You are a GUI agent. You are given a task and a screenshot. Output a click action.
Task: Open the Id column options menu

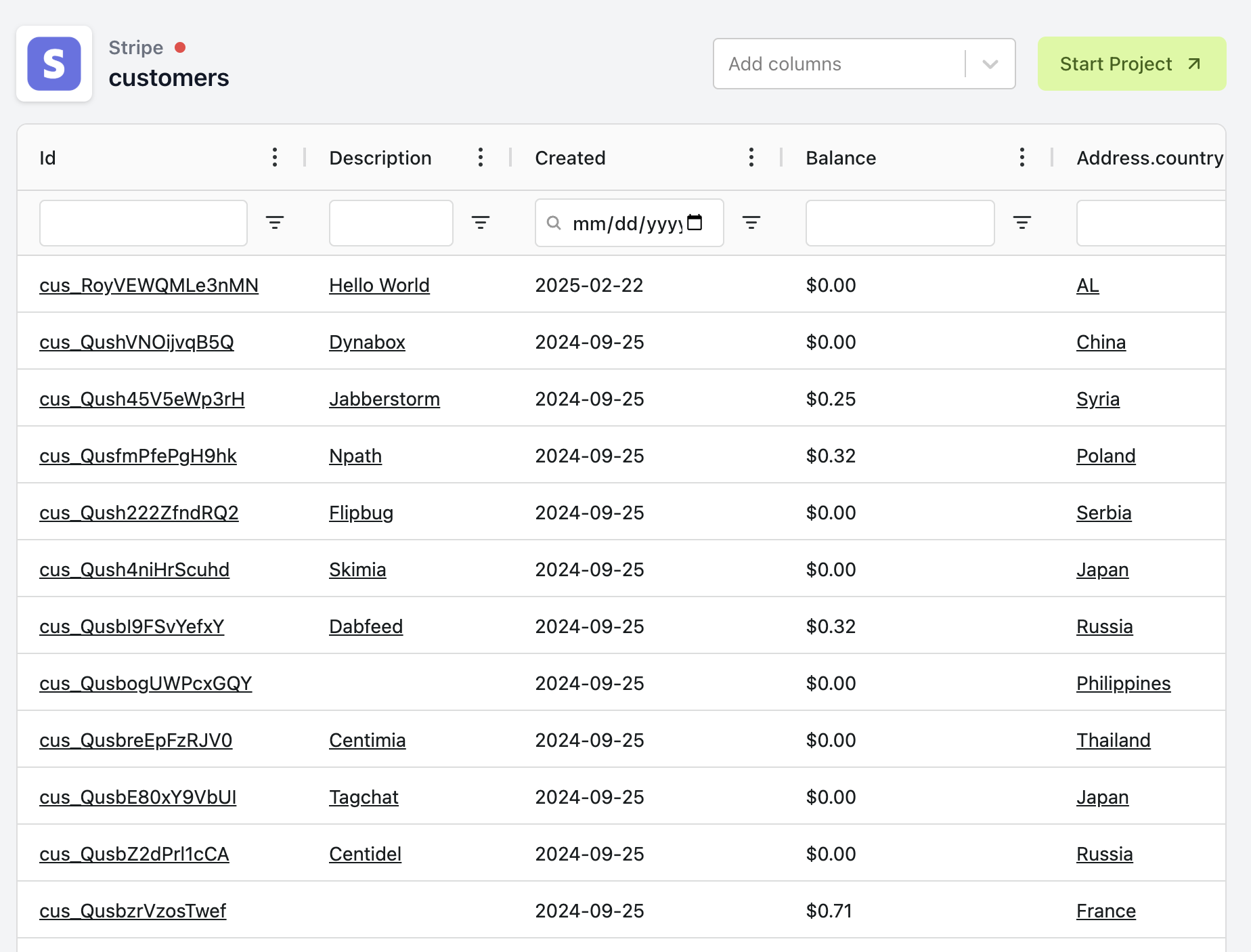tap(275, 157)
